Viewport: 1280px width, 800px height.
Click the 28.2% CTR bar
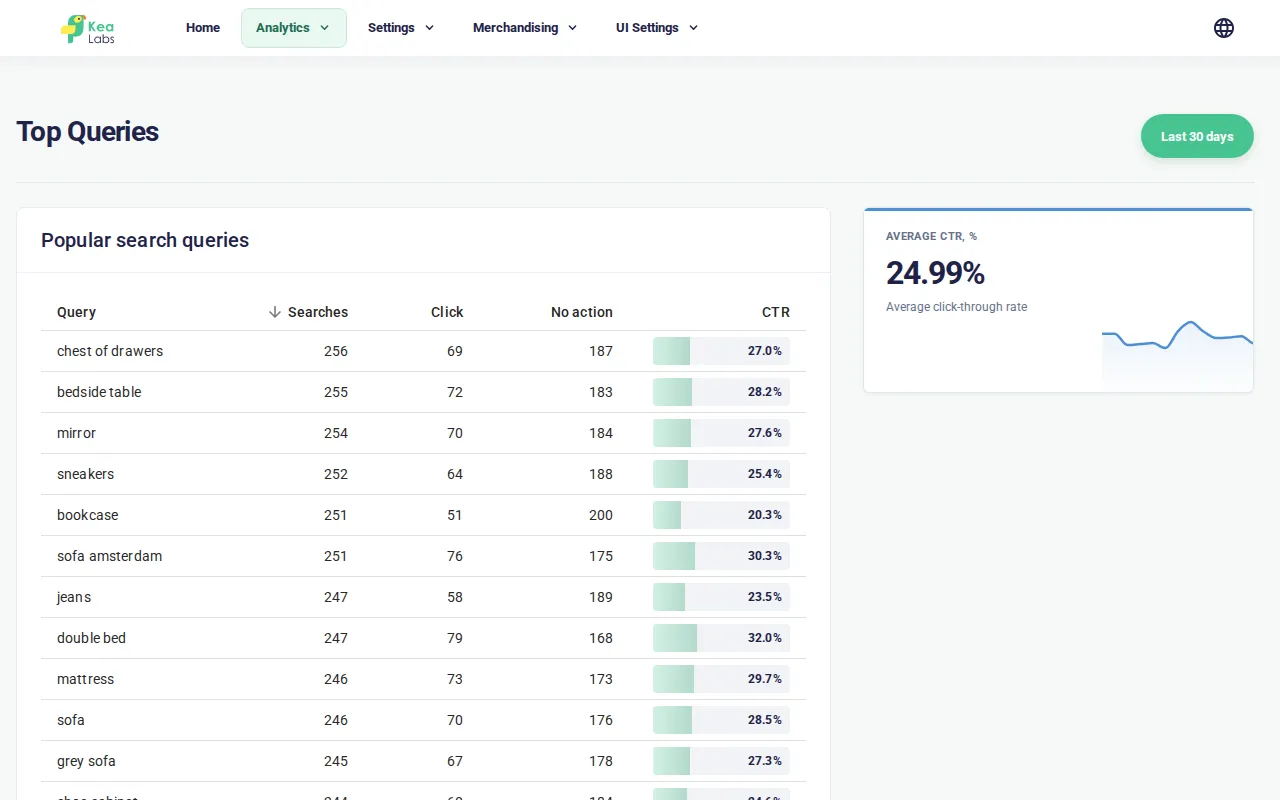pos(721,392)
